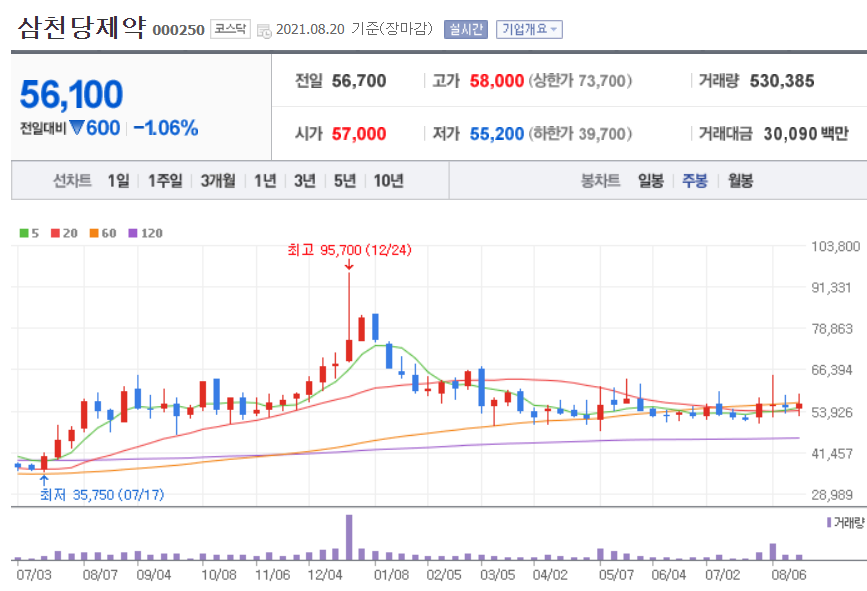The width and height of the screenshot is (867, 591).
Task: Click the blue down-triangle next to 600
Action: 77,128
